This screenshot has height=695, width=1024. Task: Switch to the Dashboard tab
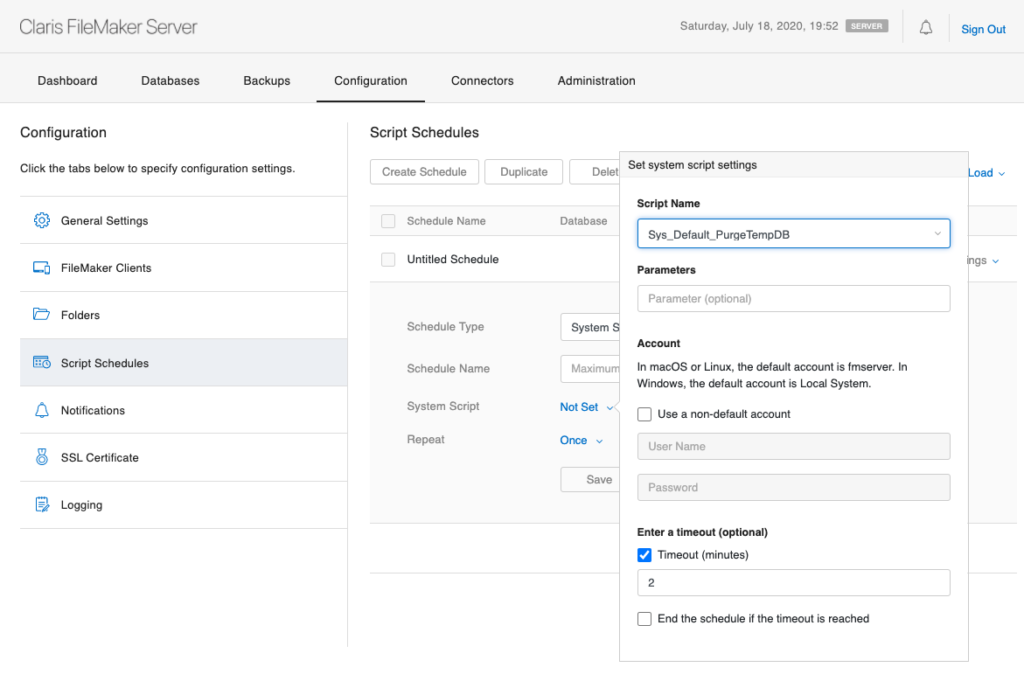(x=67, y=80)
